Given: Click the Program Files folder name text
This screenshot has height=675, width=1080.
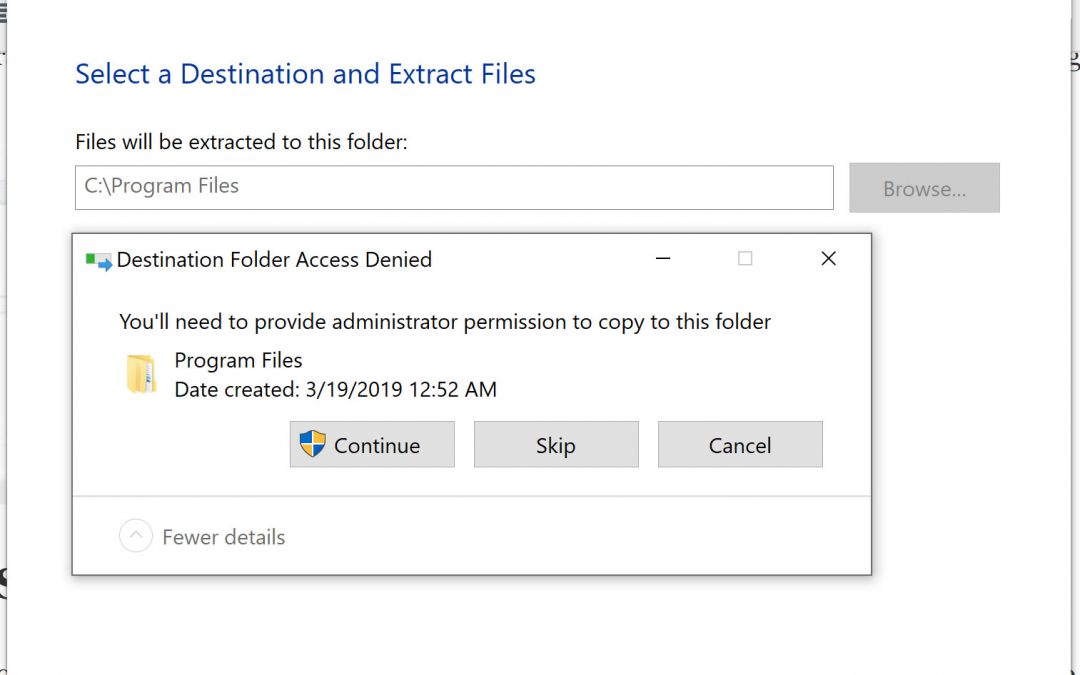Looking at the screenshot, I should [x=238, y=360].
